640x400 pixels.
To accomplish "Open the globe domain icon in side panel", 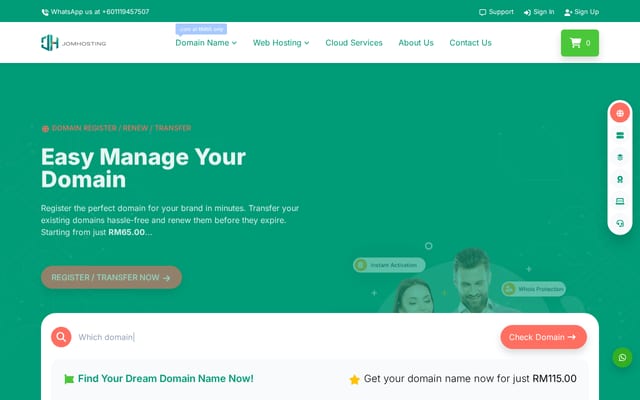I will point(620,113).
